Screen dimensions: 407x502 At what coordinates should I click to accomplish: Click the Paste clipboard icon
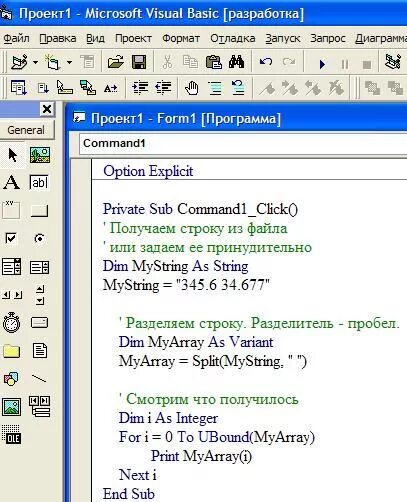point(213,62)
